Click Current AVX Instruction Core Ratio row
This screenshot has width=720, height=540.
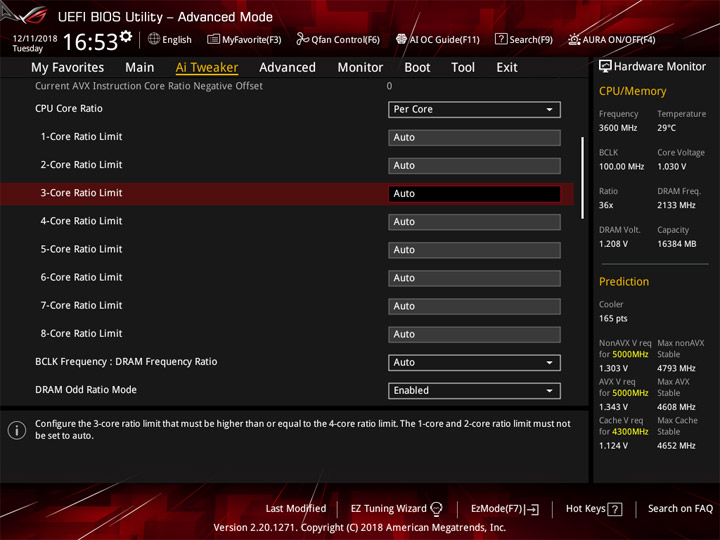click(287, 86)
